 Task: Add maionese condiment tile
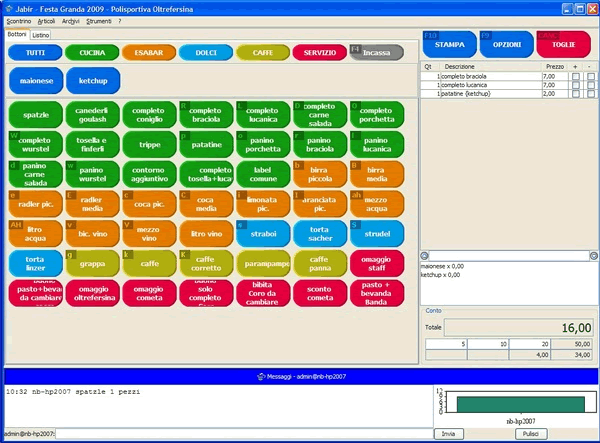click(x=34, y=79)
